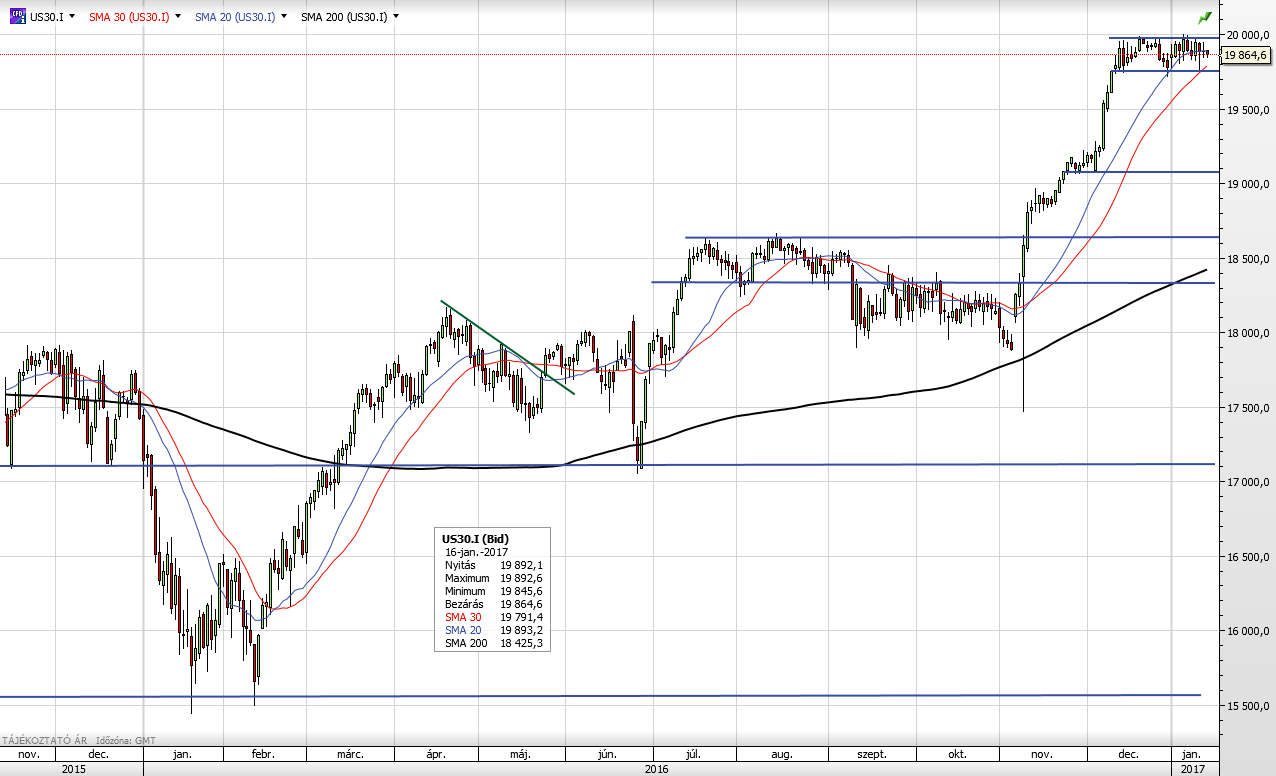This screenshot has width=1276, height=776.
Task: Click the current price tag 19 864,6
Action: point(1246,54)
